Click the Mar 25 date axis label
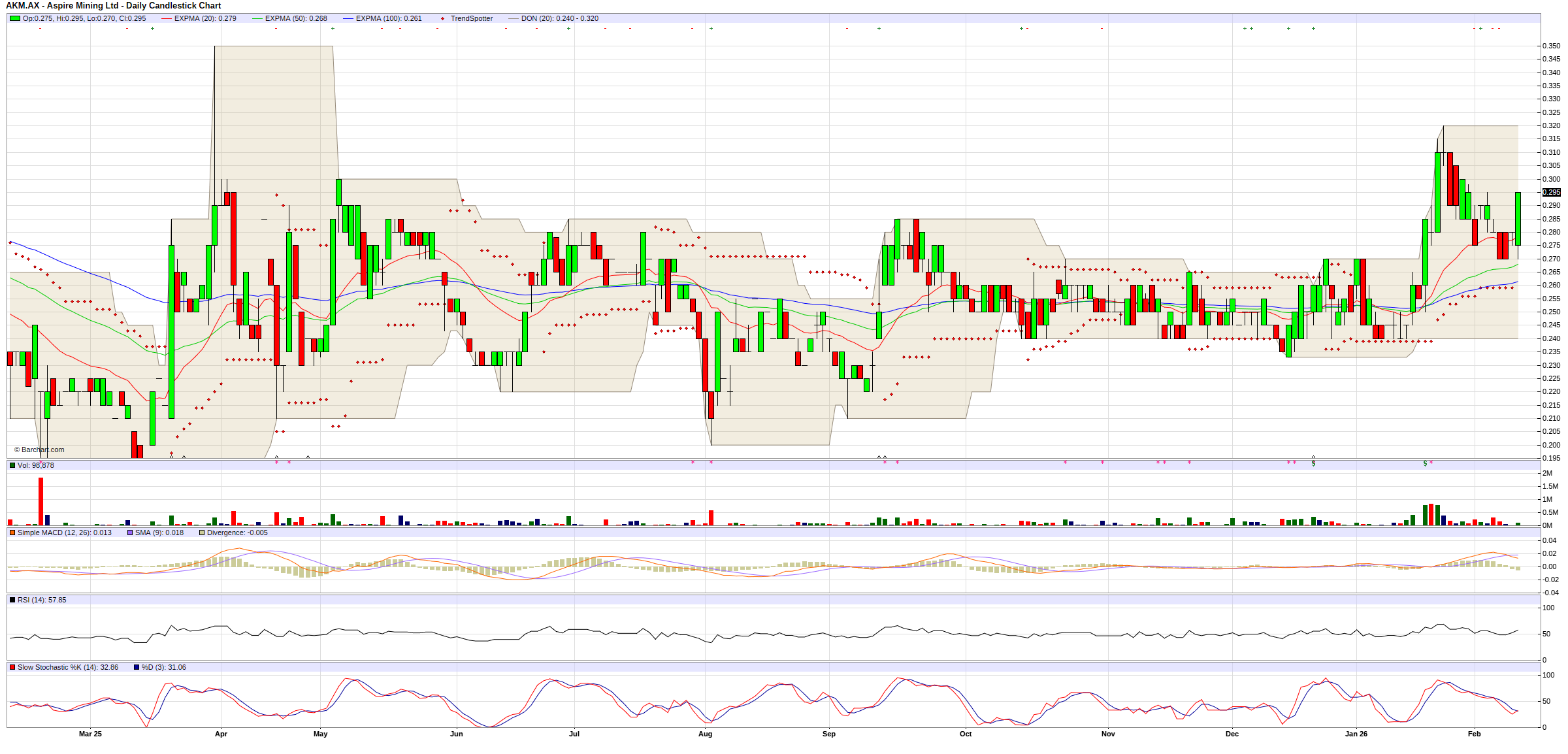 [90, 734]
